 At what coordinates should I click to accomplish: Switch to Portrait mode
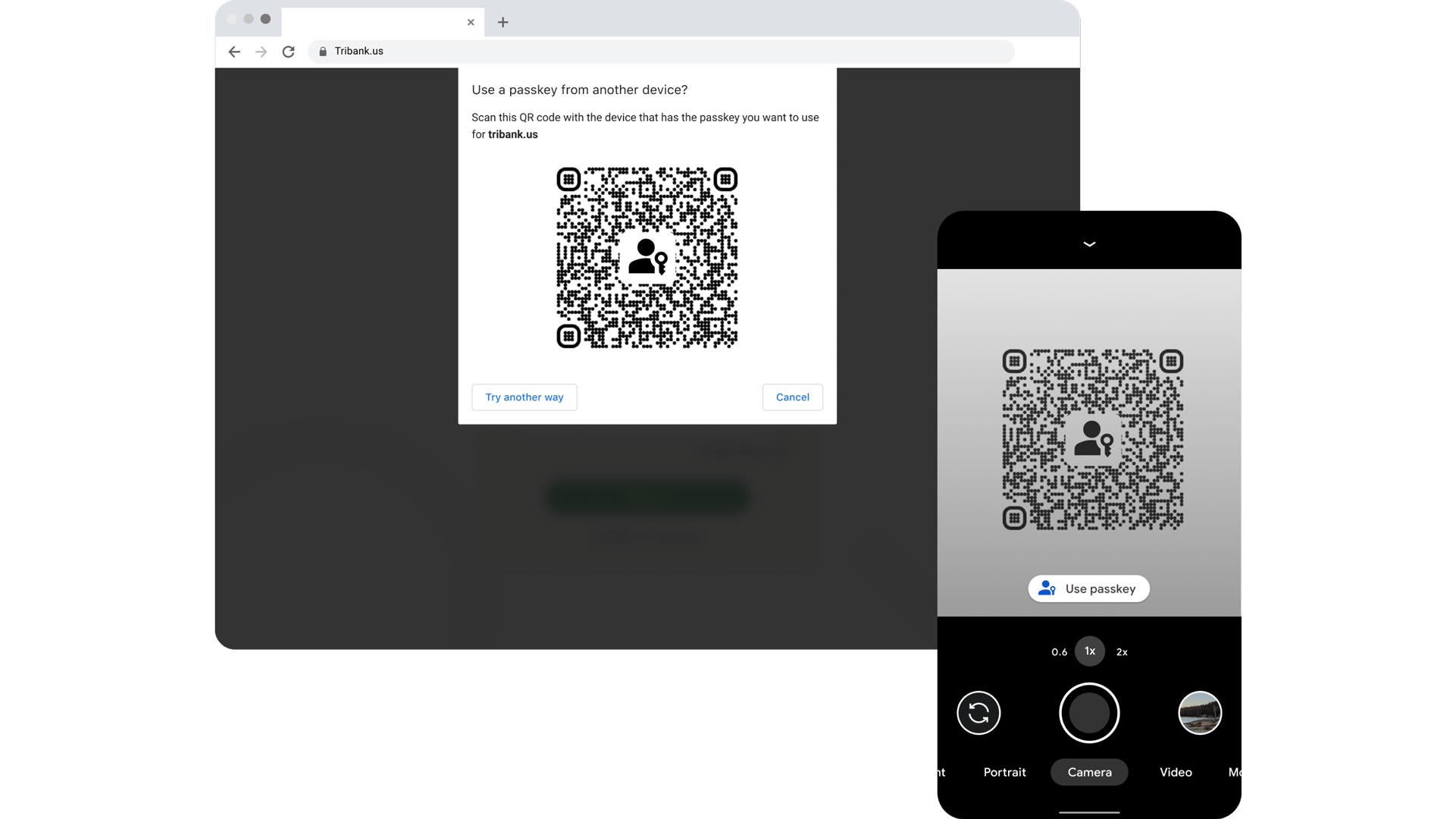(1004, 772)
